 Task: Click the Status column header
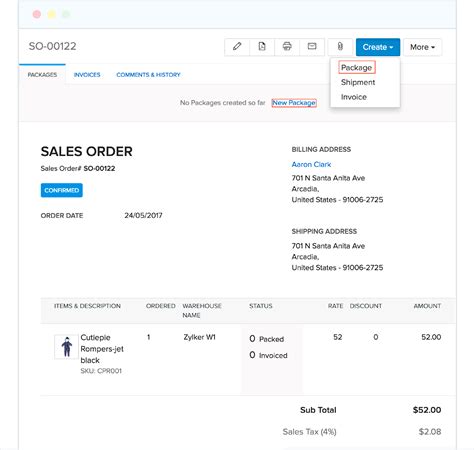coord(261,306)
